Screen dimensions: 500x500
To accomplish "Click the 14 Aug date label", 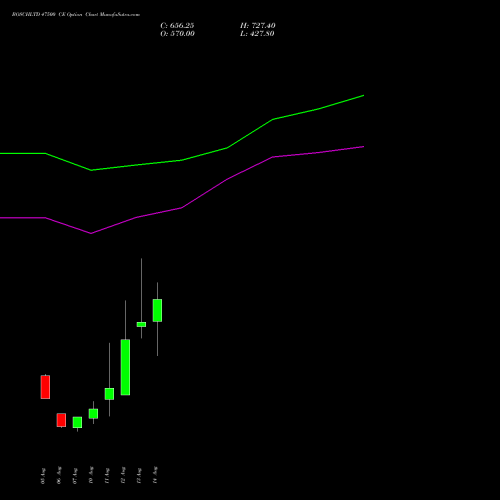I will [x=155, y=475].
